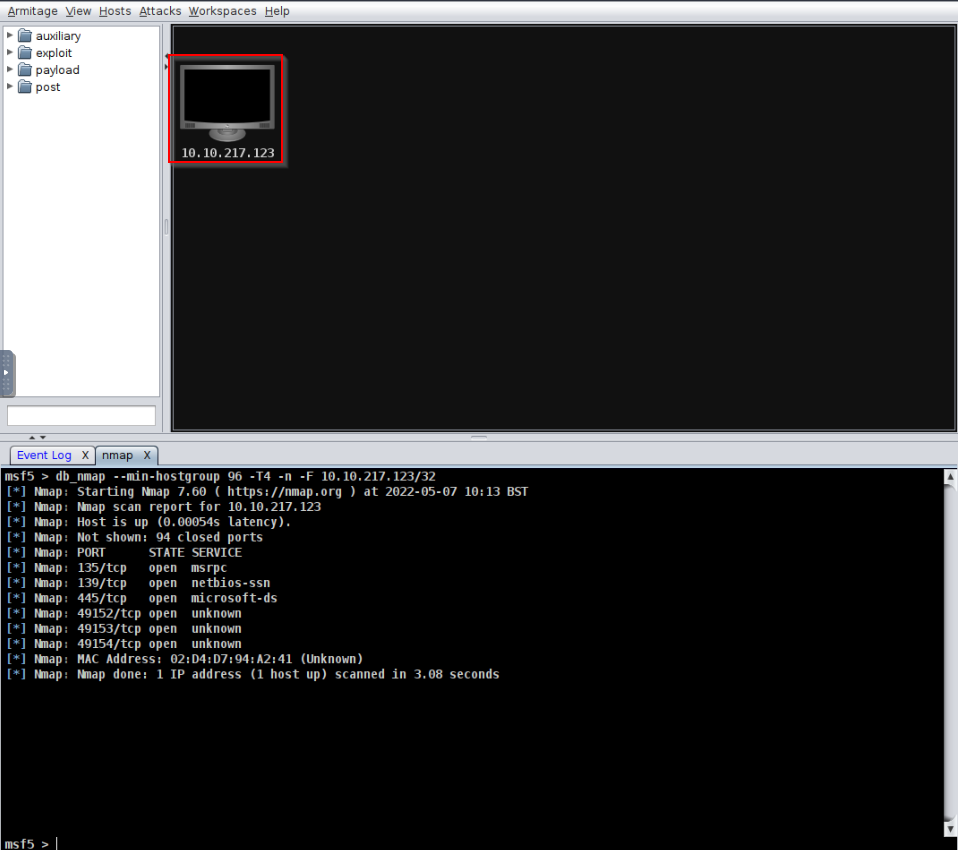This screenshot has width=958, height=850.
Task: Click the Starting Nmap 7.60 line
Action: pos(267,491)
